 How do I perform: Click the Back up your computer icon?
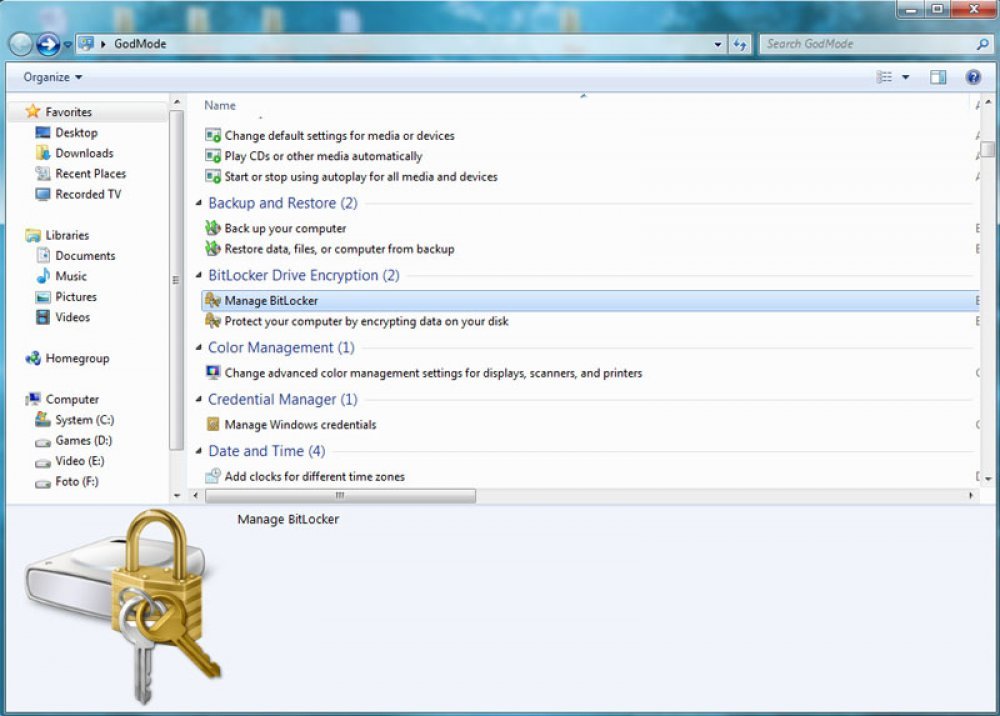[x=213, y=228]
